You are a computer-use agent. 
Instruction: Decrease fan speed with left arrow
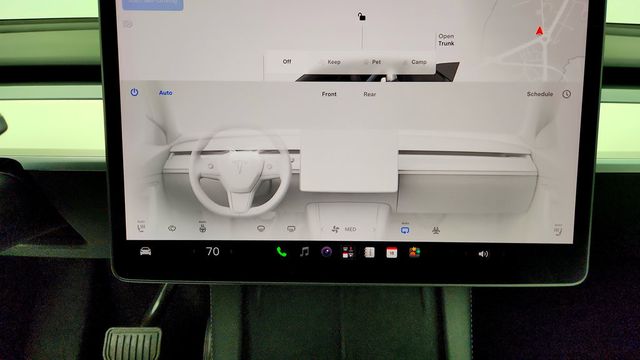(x=322, y=229)
